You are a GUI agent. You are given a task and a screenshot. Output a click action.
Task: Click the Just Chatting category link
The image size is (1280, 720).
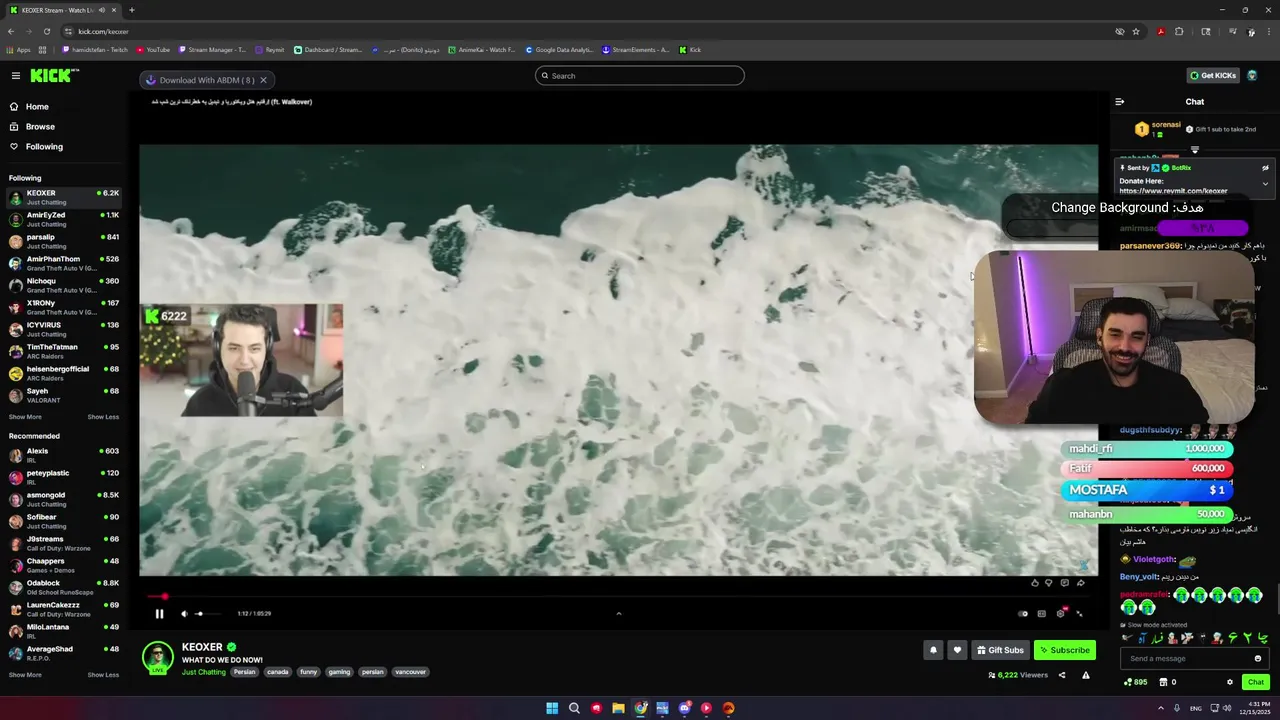point(204,672)
